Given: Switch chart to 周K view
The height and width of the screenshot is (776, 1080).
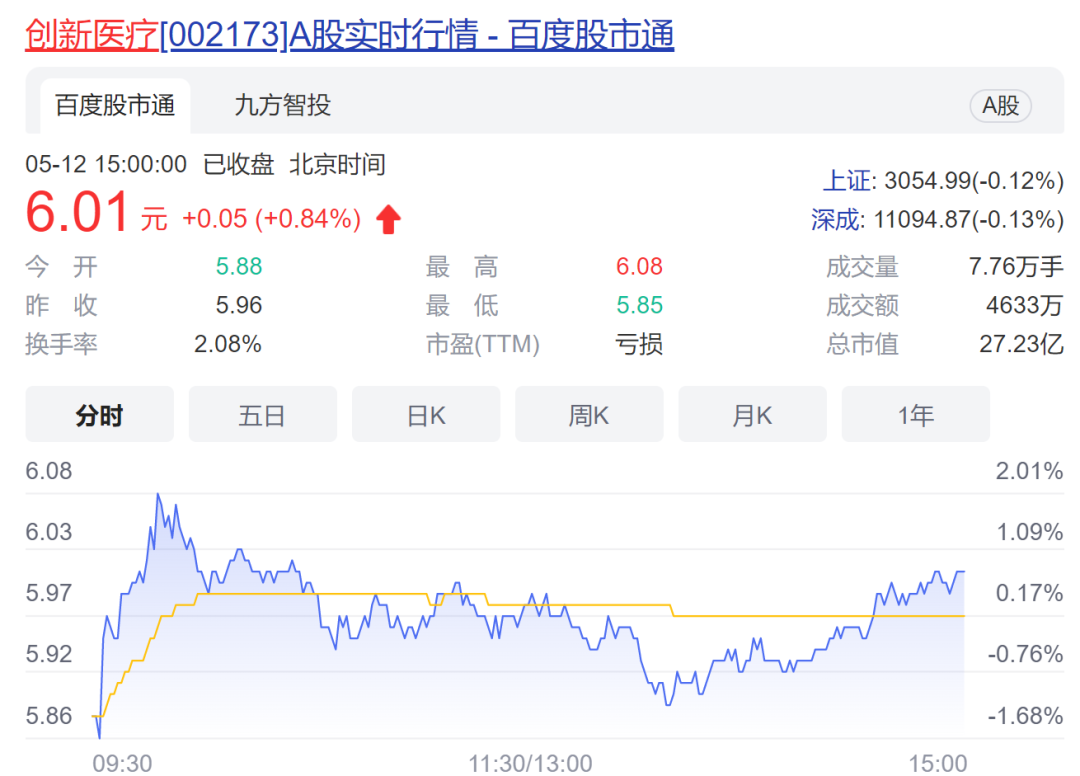Looking at the screenshot, I should tap(589, 415).
